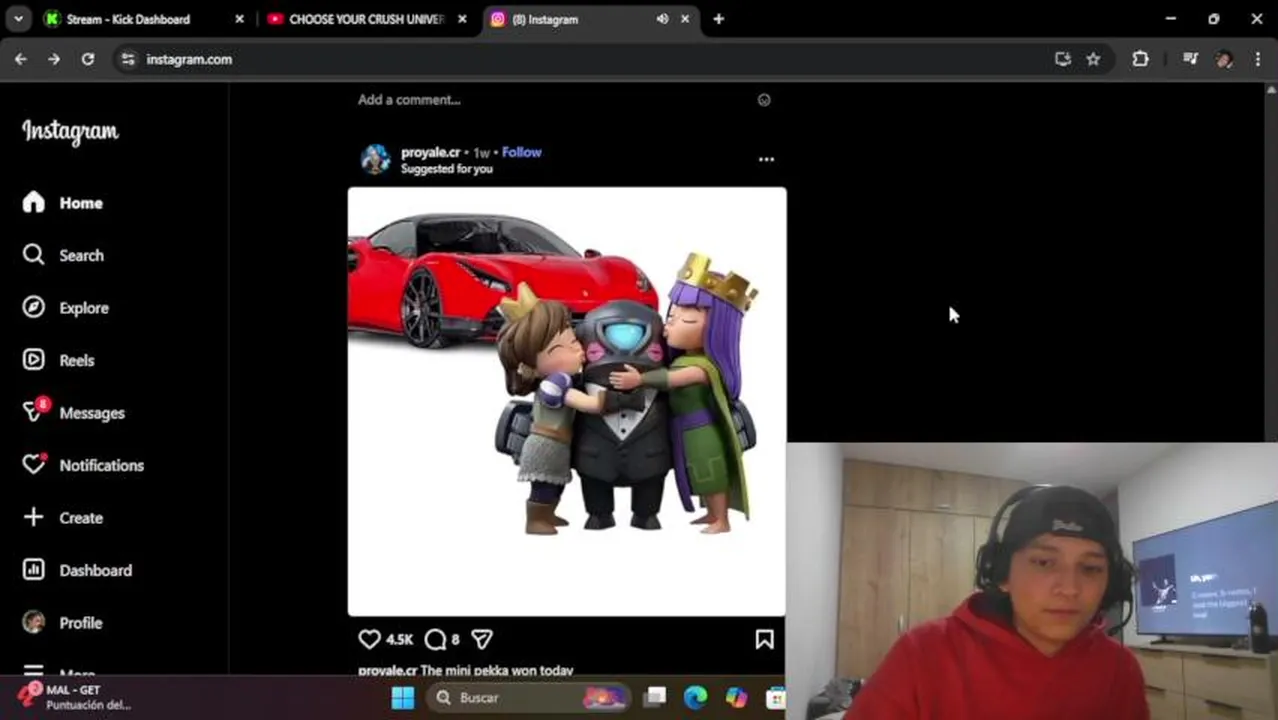Click proyale.cr in the caption

[387, 671]
